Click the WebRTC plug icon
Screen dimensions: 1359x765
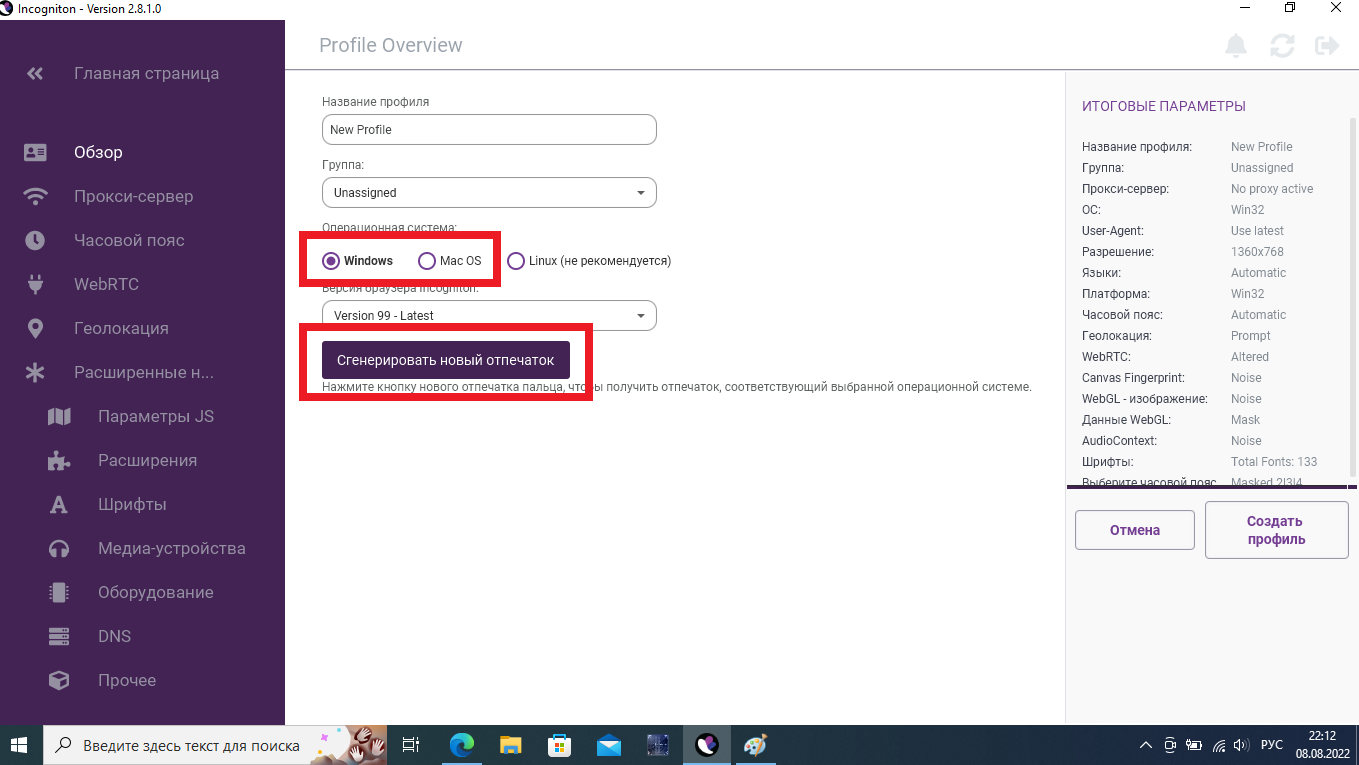(x=35, y=284)
